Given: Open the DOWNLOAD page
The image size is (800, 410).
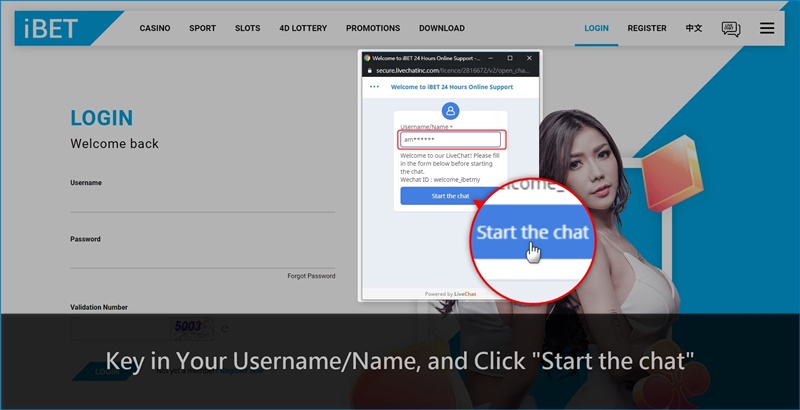Looking at the screenshot, I should click(x=442, y=29).
